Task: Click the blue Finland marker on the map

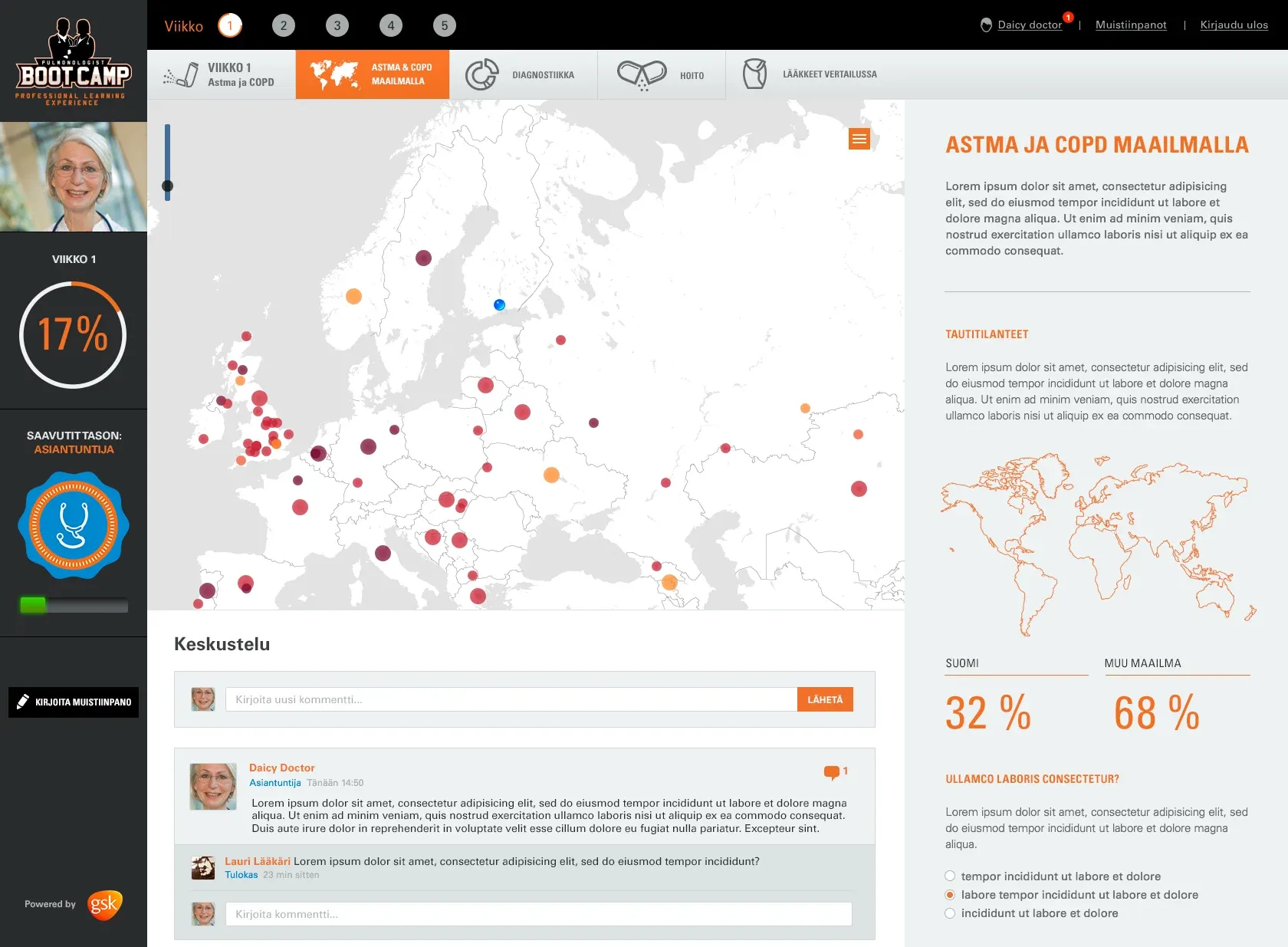Action: pos(499,304)
